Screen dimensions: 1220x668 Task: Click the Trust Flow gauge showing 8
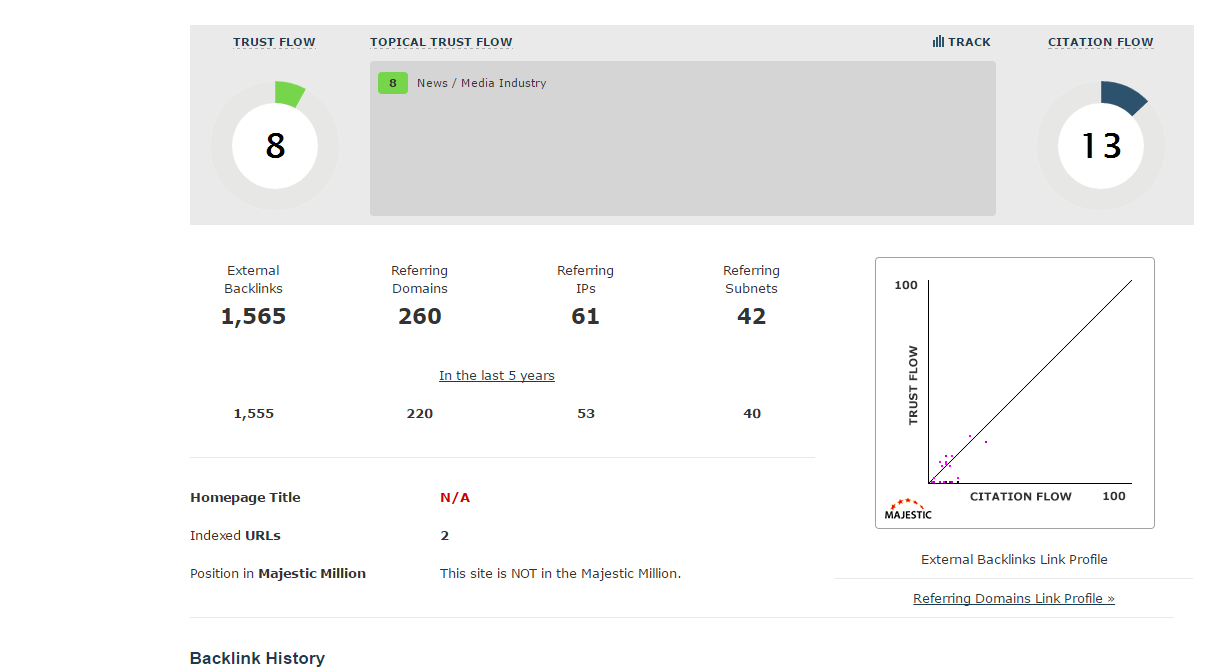point(275,146)
